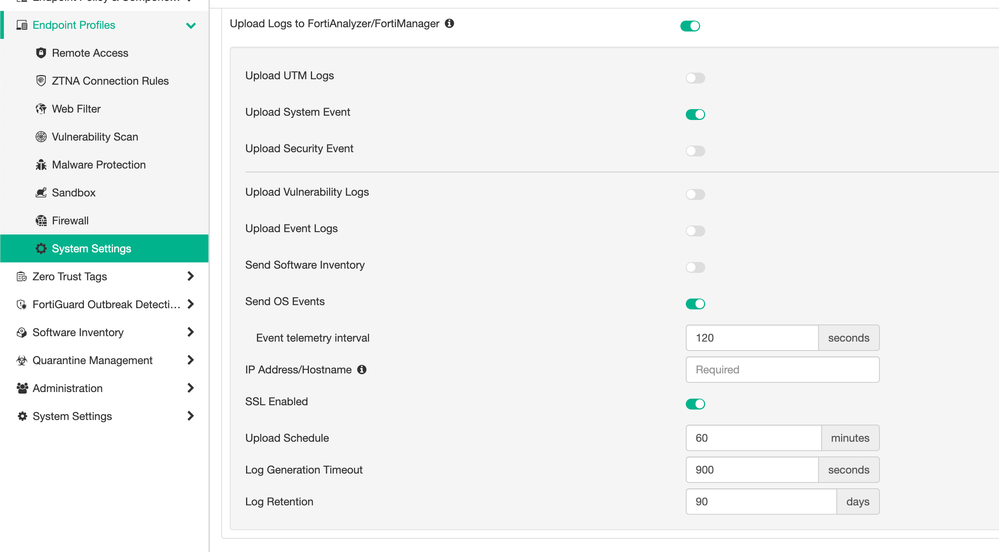Expand the Administration section arrow

point(190,389)
